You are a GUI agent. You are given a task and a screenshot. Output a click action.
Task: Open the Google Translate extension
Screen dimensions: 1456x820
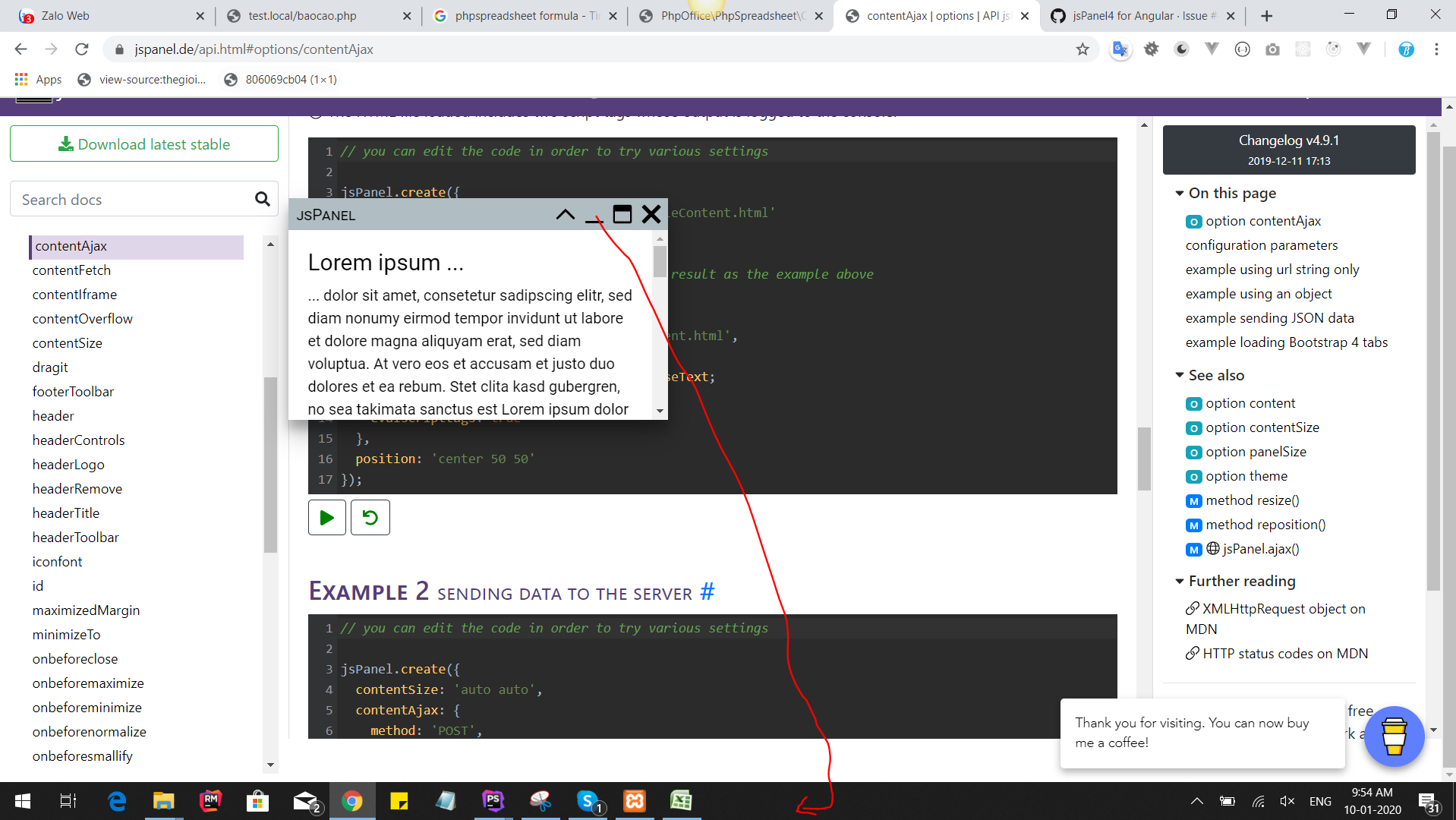pyautogui.click(x=1120, y=49)
